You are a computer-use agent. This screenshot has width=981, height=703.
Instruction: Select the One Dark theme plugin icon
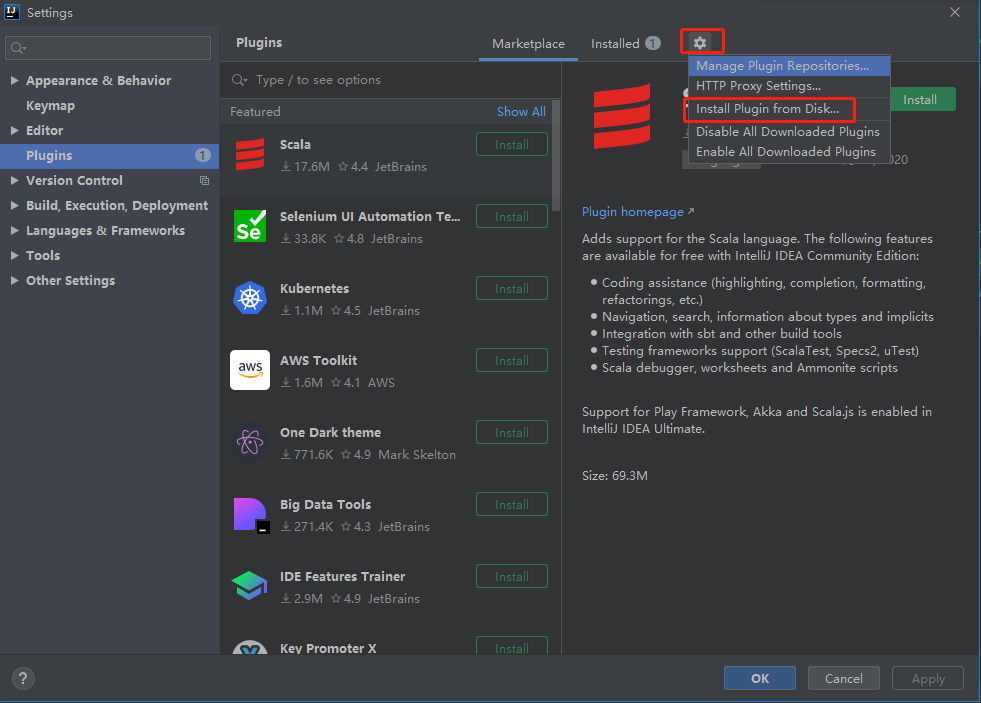tap(252, 442)
